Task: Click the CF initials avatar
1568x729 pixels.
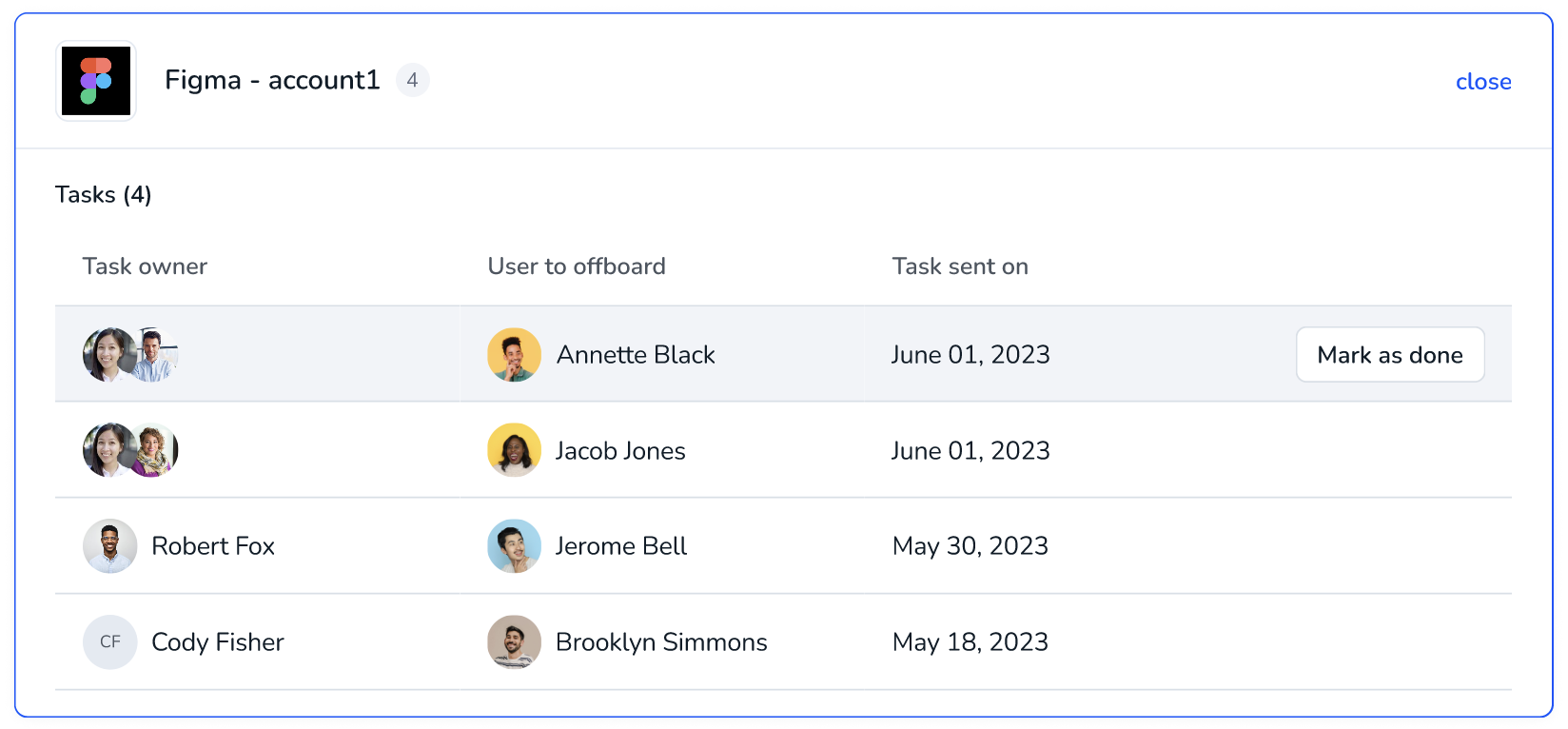Action: (109, 642)
